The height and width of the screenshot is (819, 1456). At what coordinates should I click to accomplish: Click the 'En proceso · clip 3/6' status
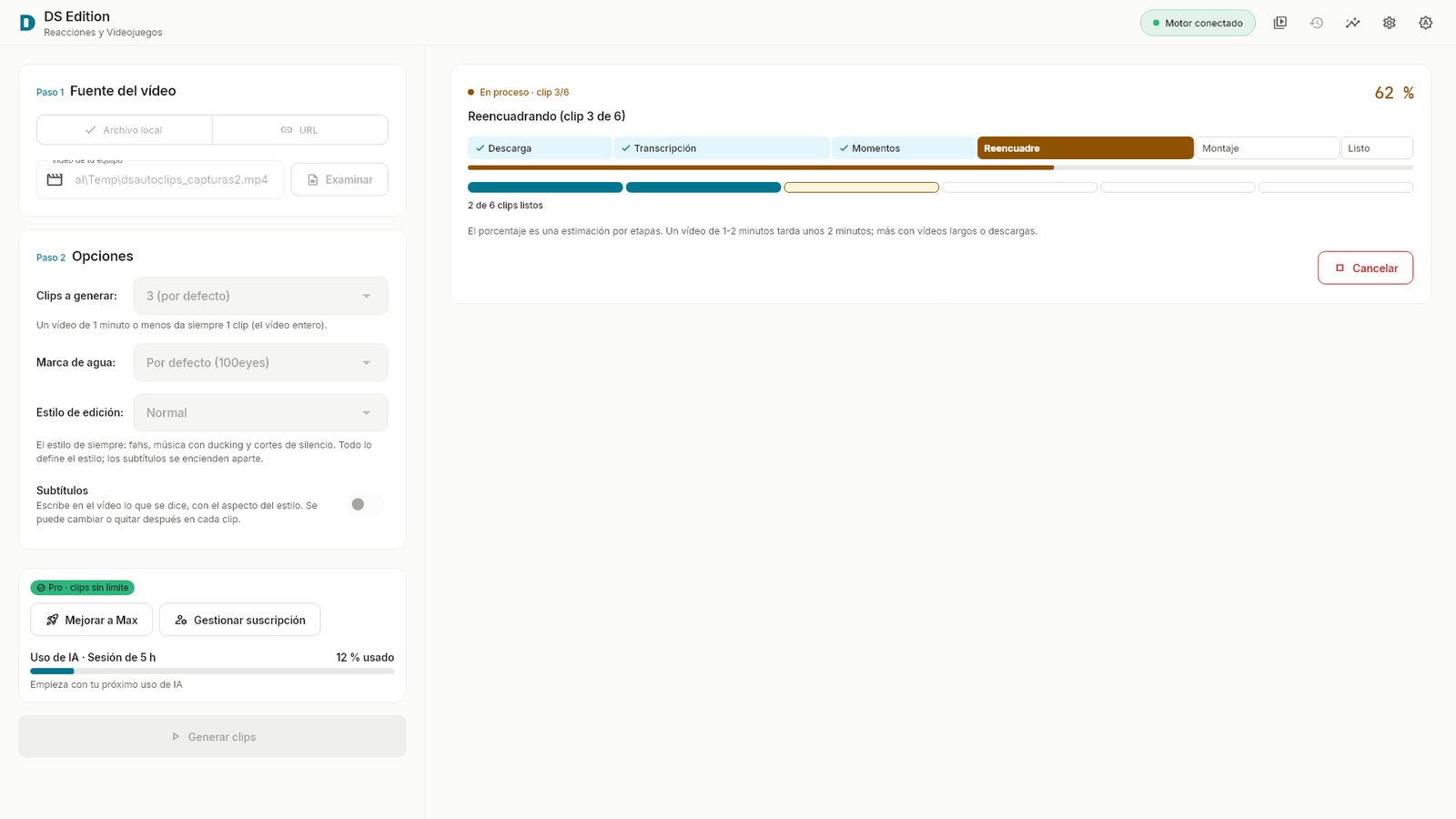519,92
